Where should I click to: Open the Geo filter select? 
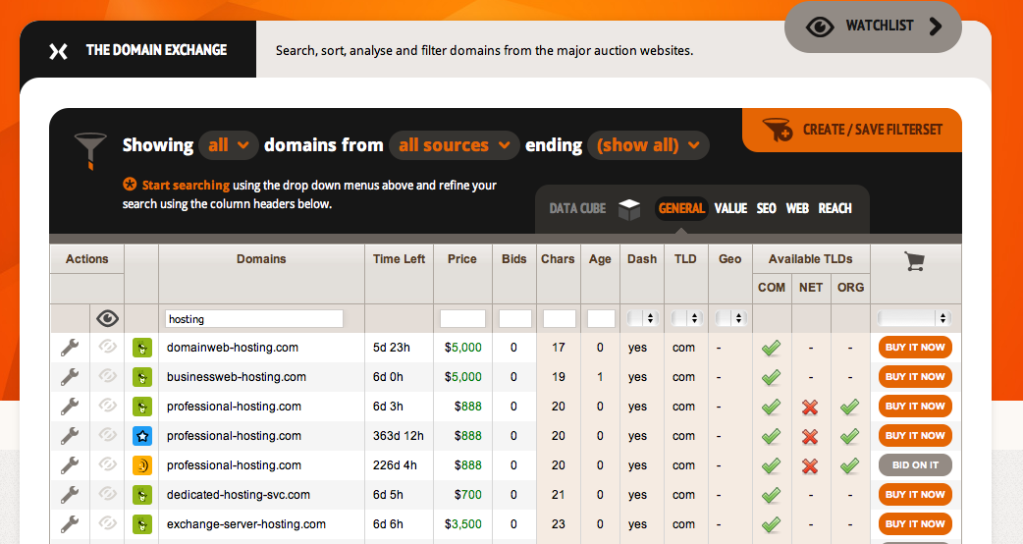coord(730,318)
